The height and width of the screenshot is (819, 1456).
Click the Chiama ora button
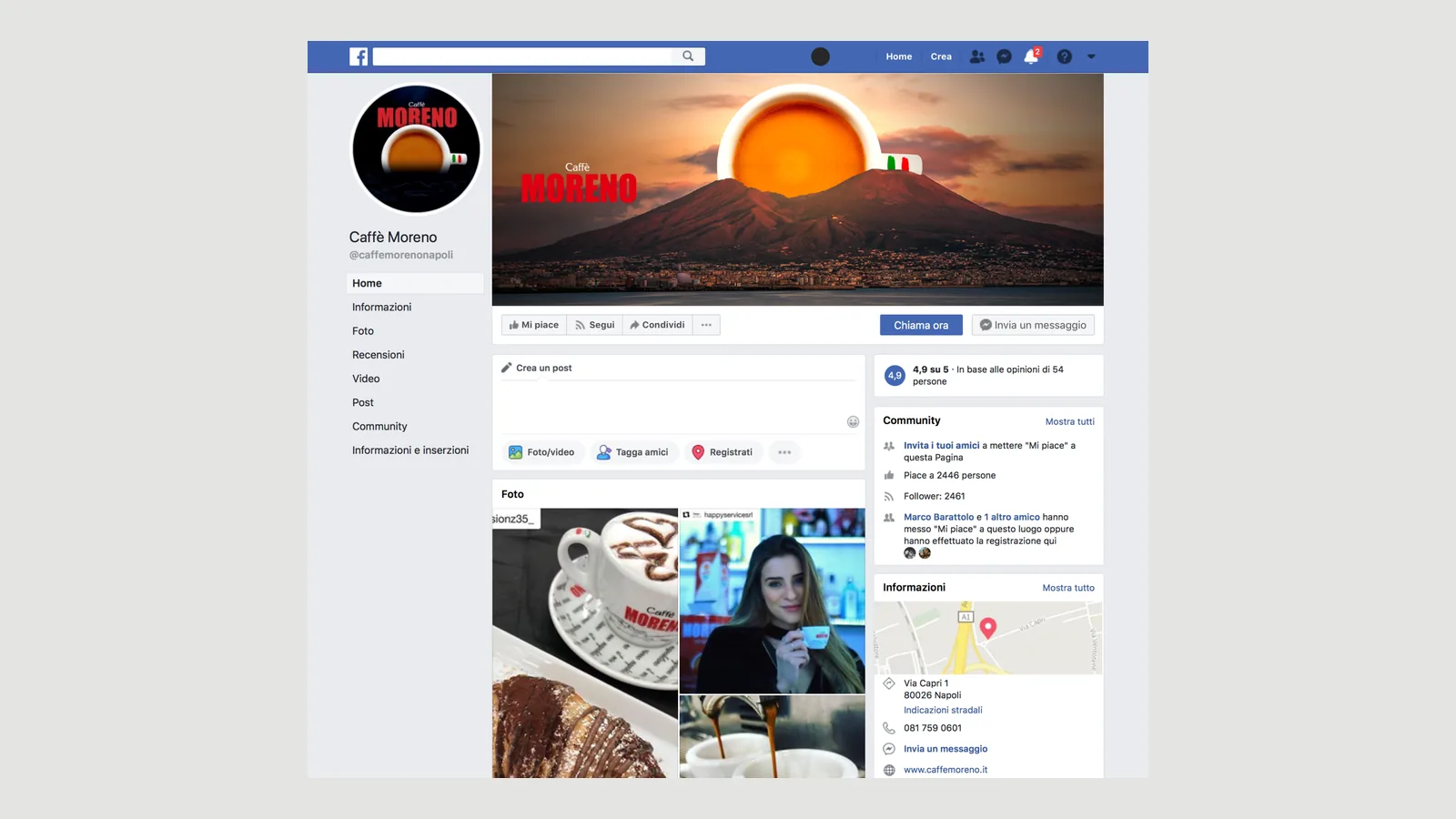coord(921,325)
